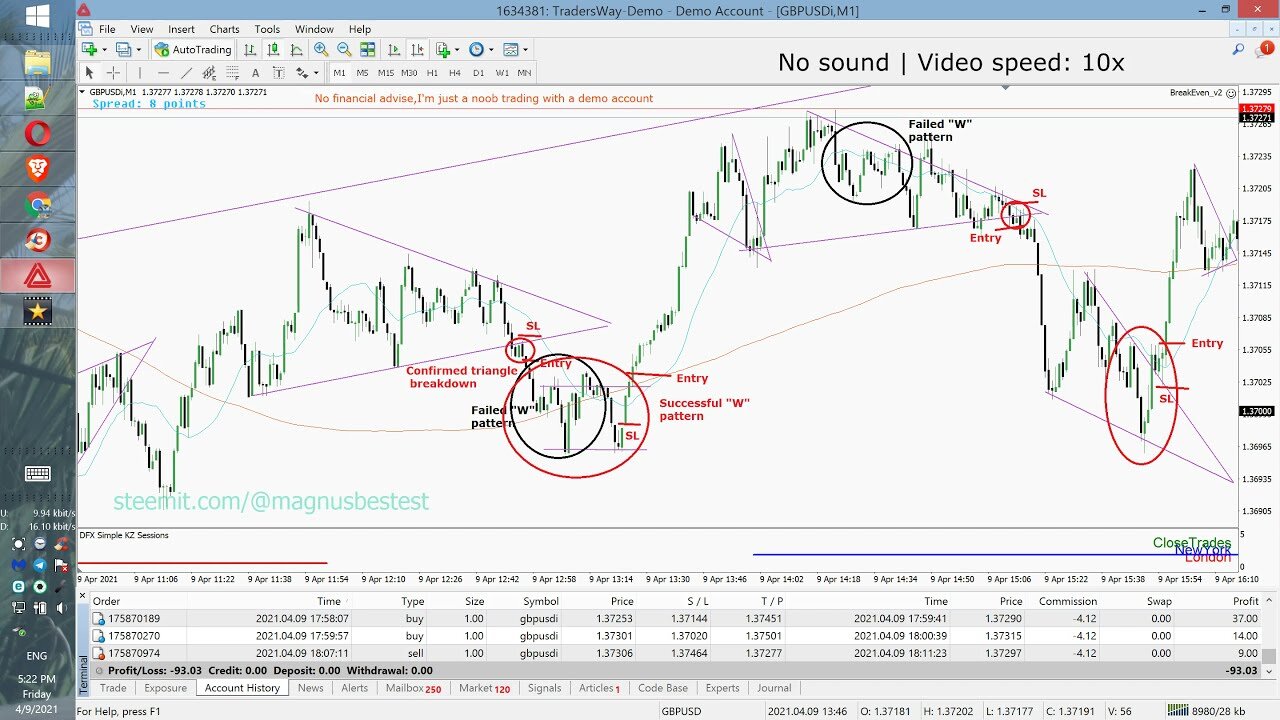The width and height of the screenshot is (1280, 720).
Task: Click the Periods clock icon
Action: tap(476, 49)
